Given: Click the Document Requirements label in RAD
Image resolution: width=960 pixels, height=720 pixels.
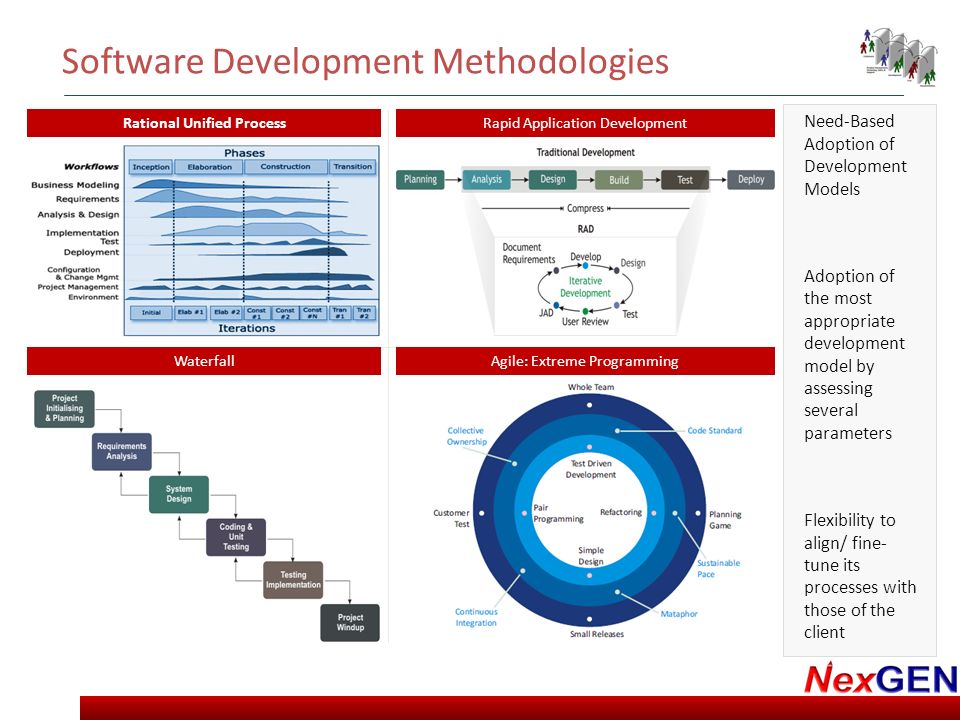Looking at the screenshot, I should [x=528, y=253].
